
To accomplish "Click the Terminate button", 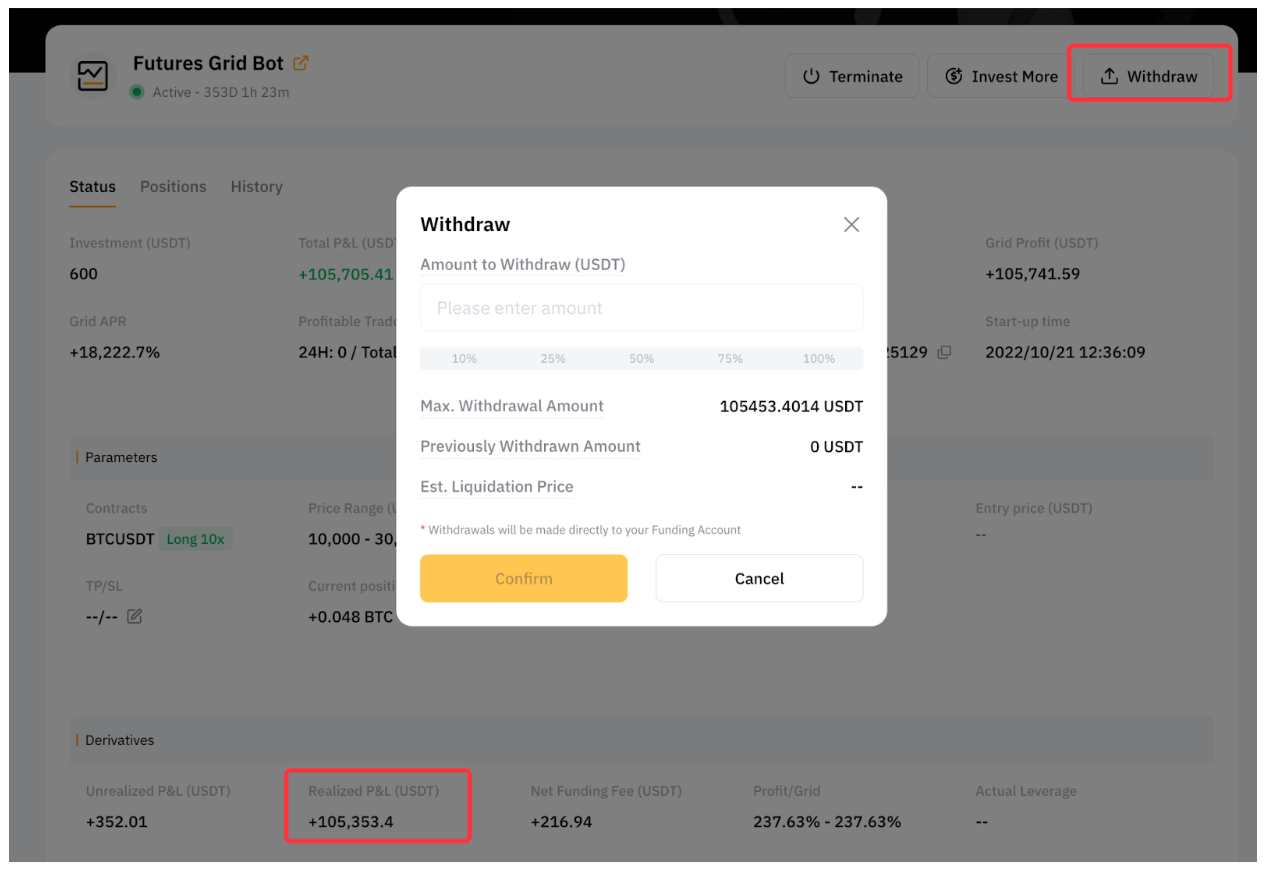I will tap(852, 76).
